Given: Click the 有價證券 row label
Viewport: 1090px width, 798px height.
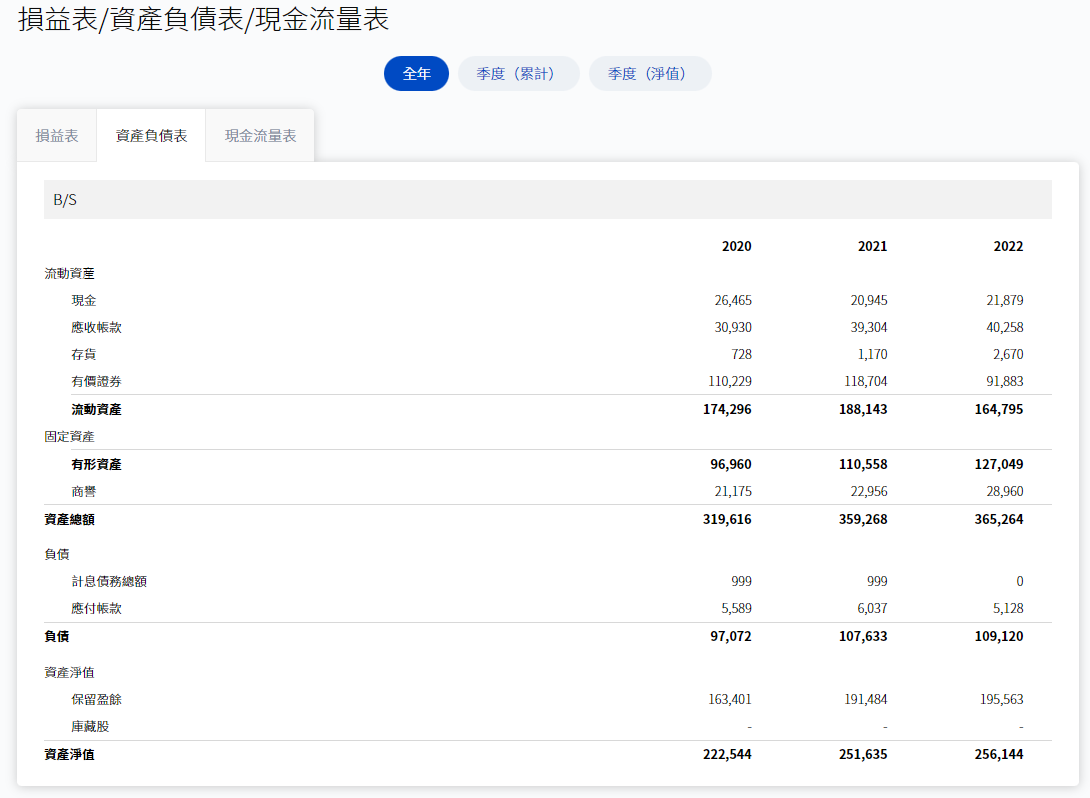Looking at the screenshot, I should pyautogui.click(x=97, y=381).
